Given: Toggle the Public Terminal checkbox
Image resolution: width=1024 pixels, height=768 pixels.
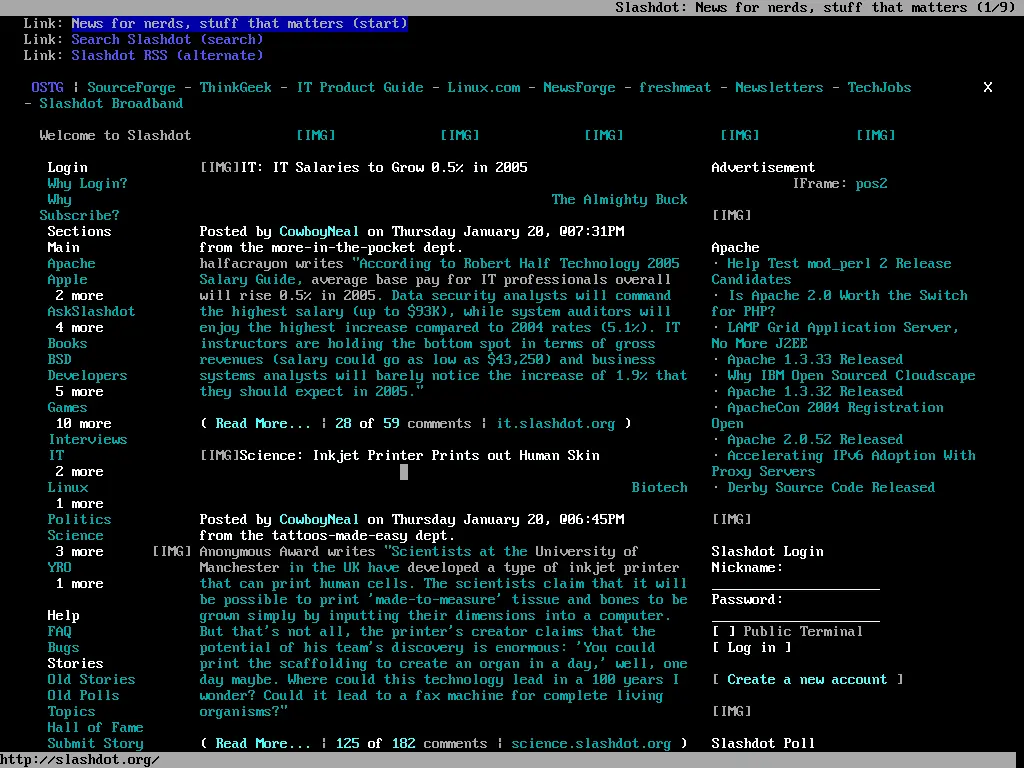Looking at the screenshot, I should [724, 632].
